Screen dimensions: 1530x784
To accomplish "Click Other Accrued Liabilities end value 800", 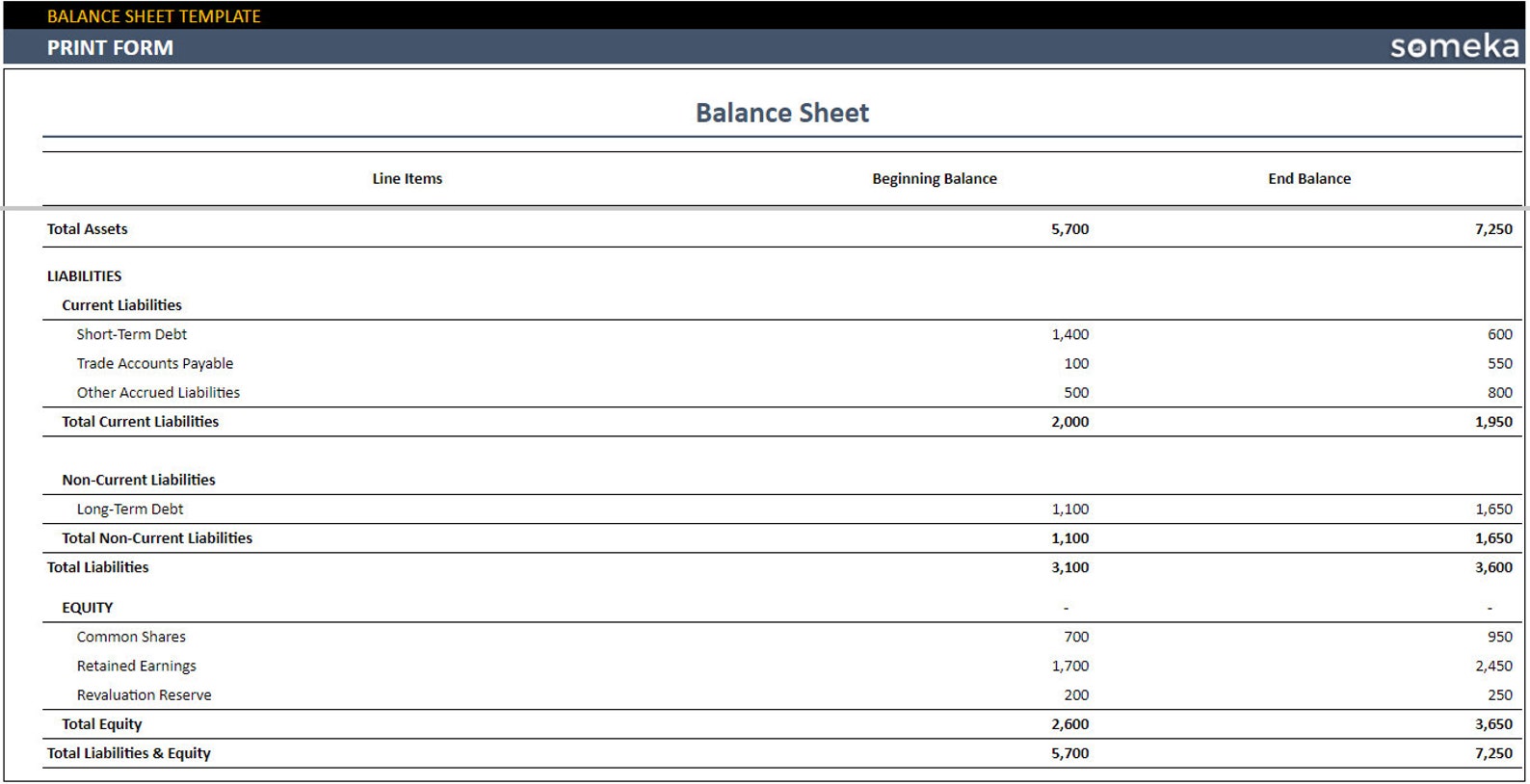I will click(x=1500, y=393).
